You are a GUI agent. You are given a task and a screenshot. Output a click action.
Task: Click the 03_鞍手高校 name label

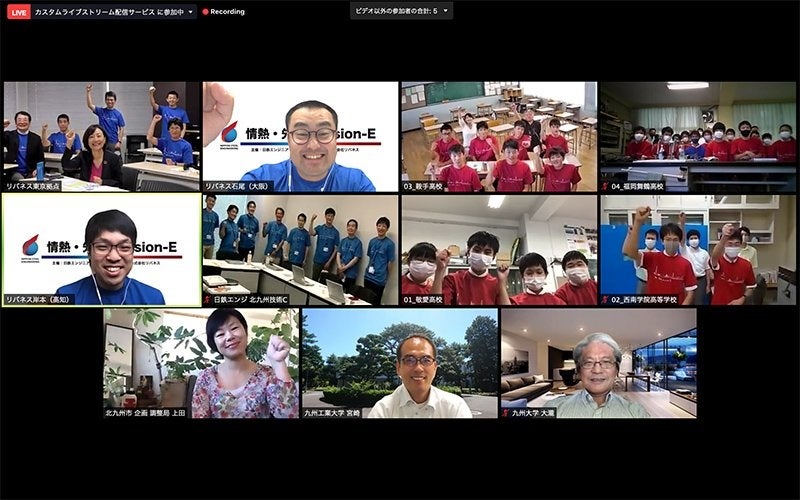tap(423, 187)
